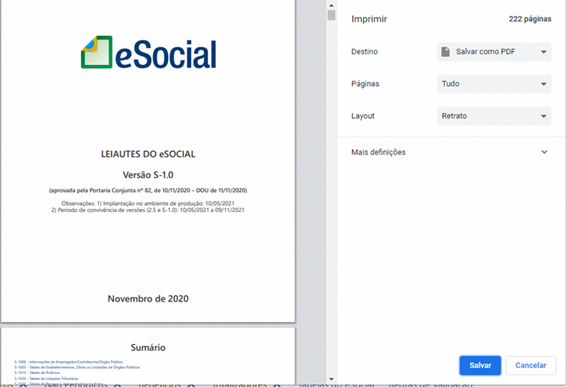The width and height of the screenshot is (567, 387).
Task: Open the S-1000 link in the Sumário
Action: tap(69, 362)
